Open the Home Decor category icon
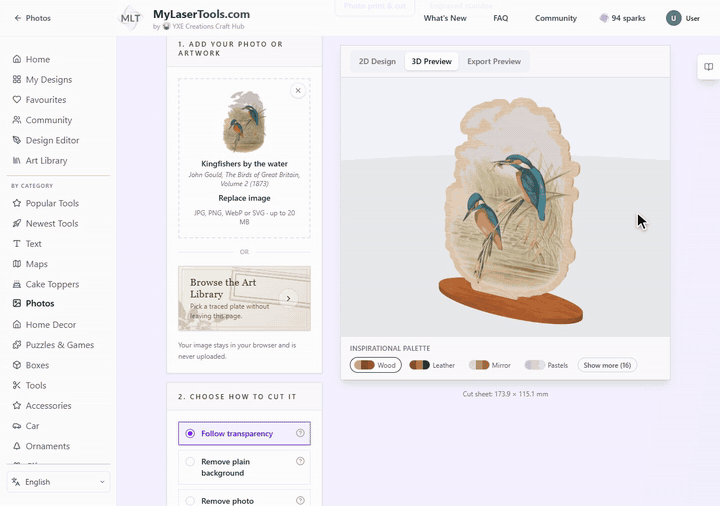Screen dimensions: 720x506 click(17, 325)
